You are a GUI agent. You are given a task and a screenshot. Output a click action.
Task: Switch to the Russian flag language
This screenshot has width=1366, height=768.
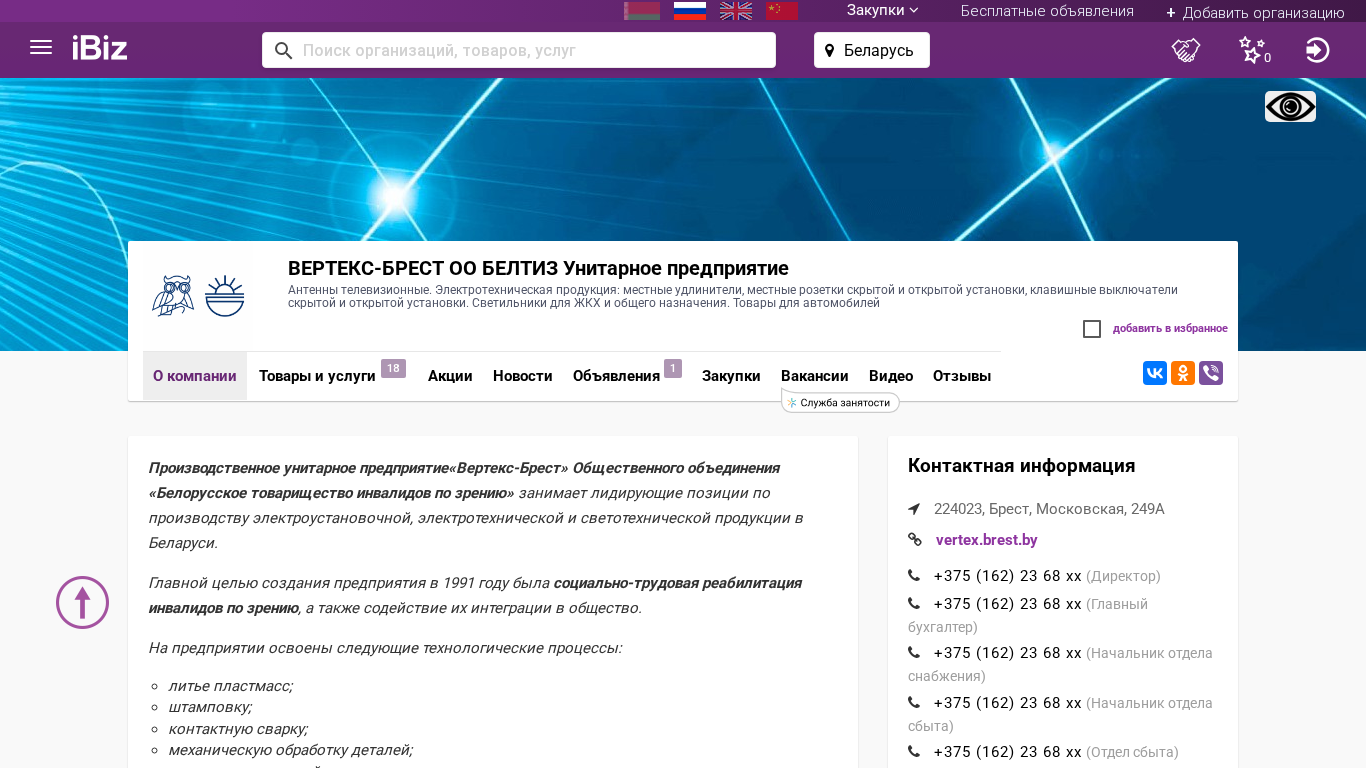click(690, 11)
